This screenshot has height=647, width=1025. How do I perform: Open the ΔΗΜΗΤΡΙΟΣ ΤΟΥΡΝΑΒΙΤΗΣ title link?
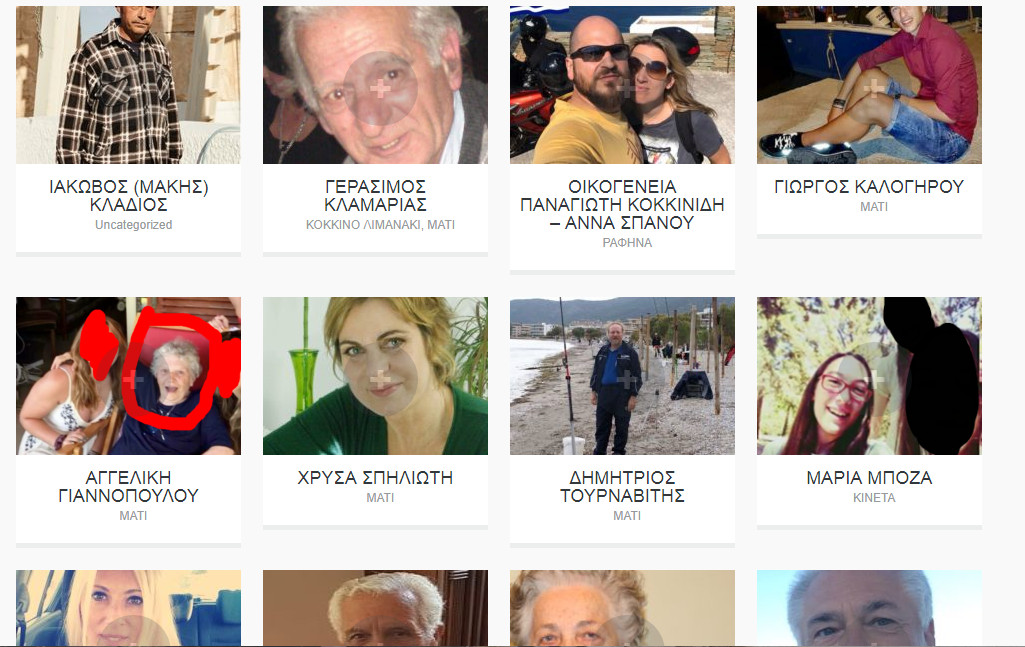622,486
